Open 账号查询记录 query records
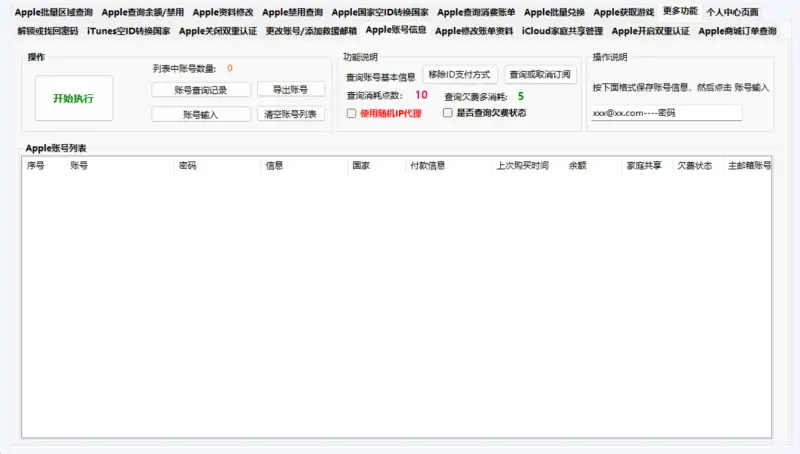The image size is (800, 454). 201,89
